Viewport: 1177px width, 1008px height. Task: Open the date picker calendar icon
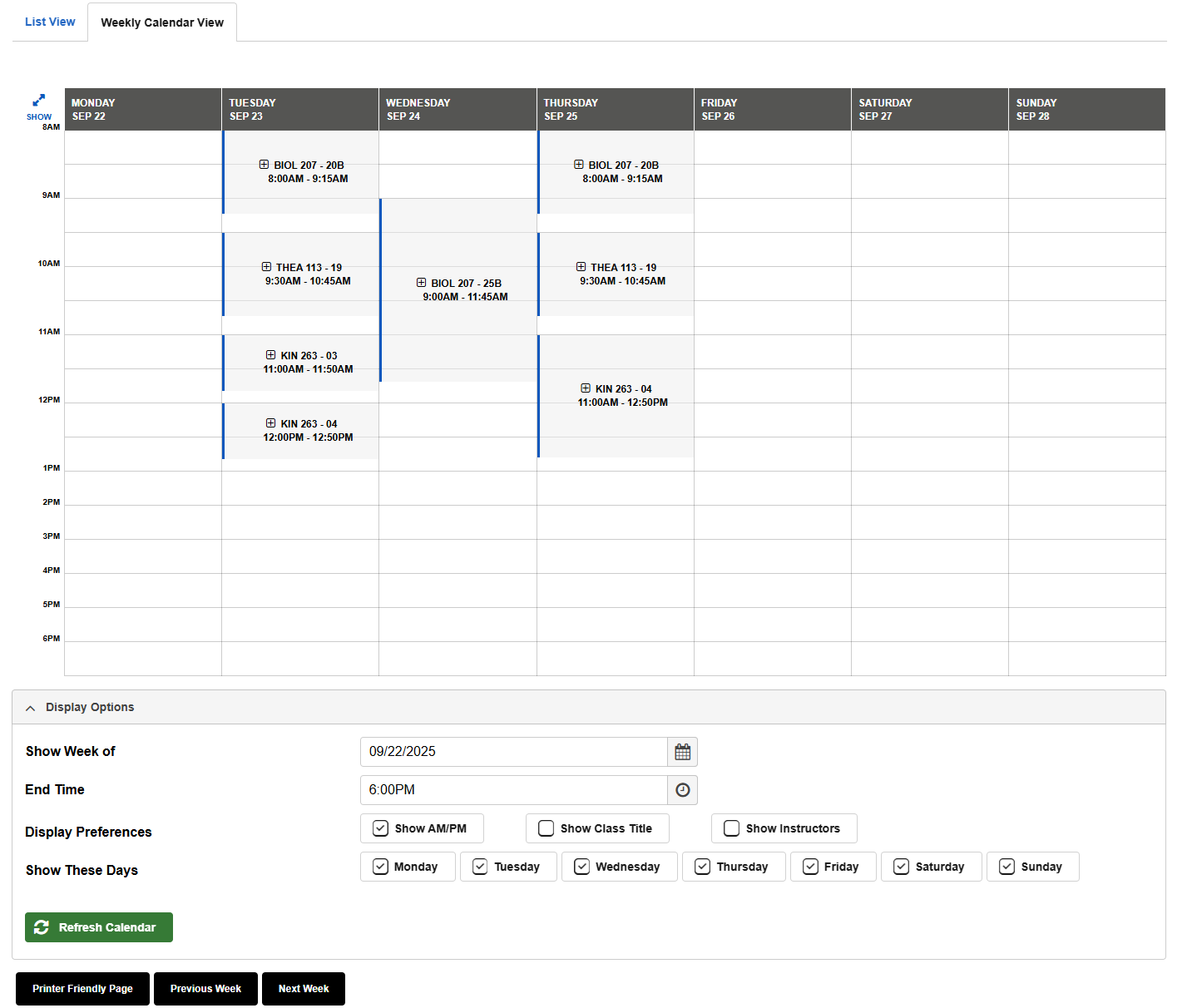tap(682, 751)
